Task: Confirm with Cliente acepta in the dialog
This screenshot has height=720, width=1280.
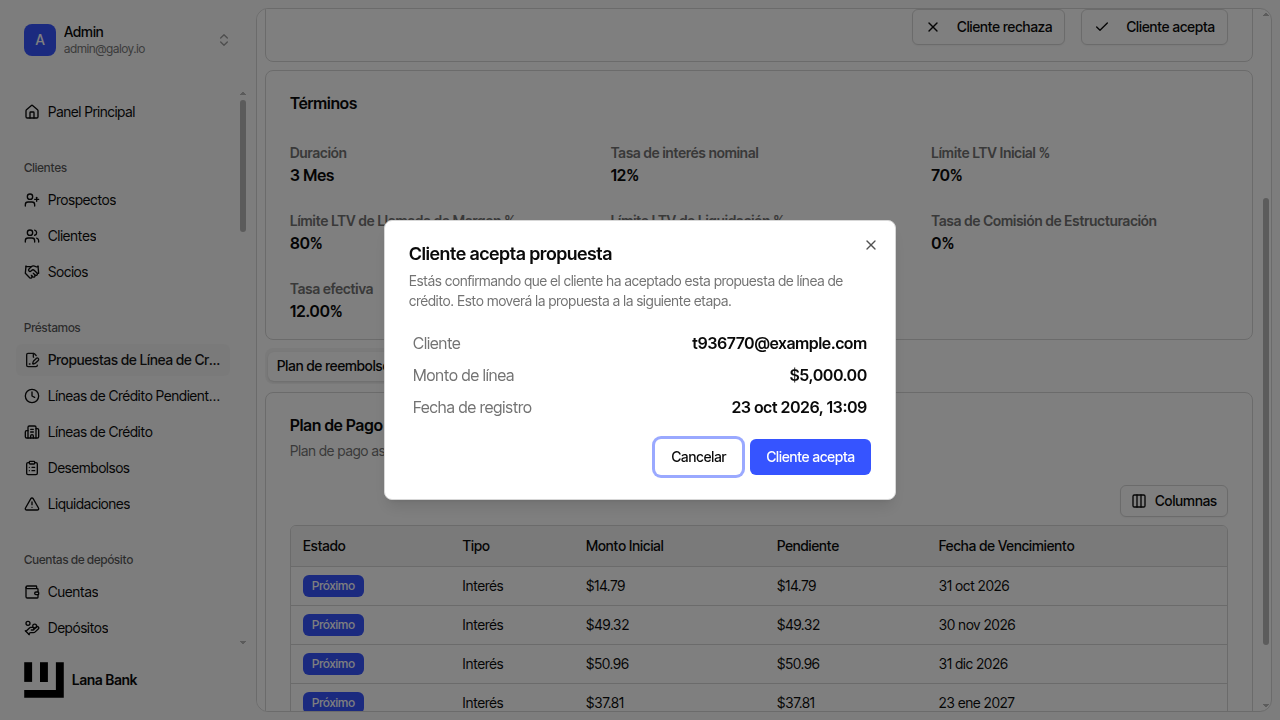Action: coord(810,457)
